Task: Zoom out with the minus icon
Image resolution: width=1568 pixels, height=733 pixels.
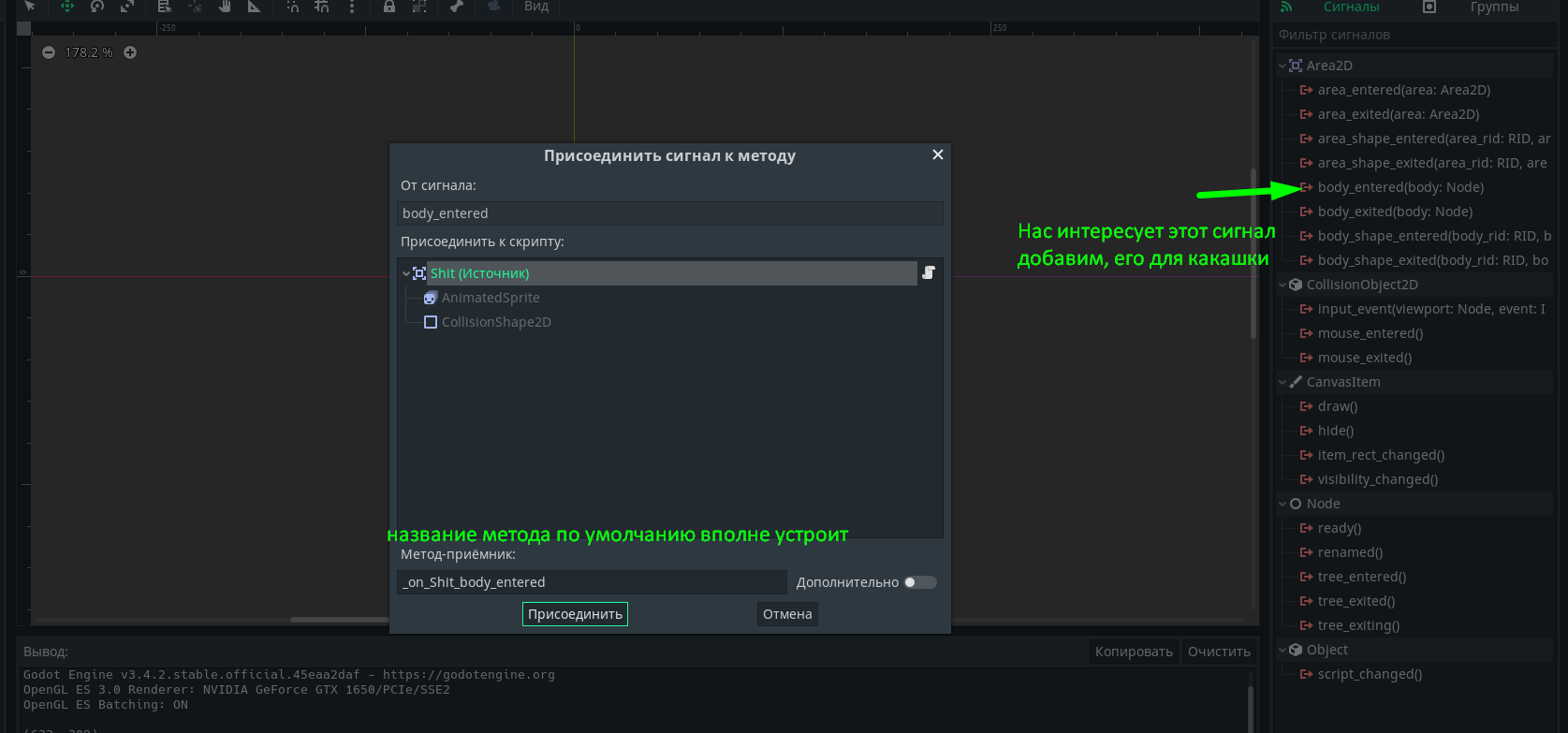Action: pos(49,52)
